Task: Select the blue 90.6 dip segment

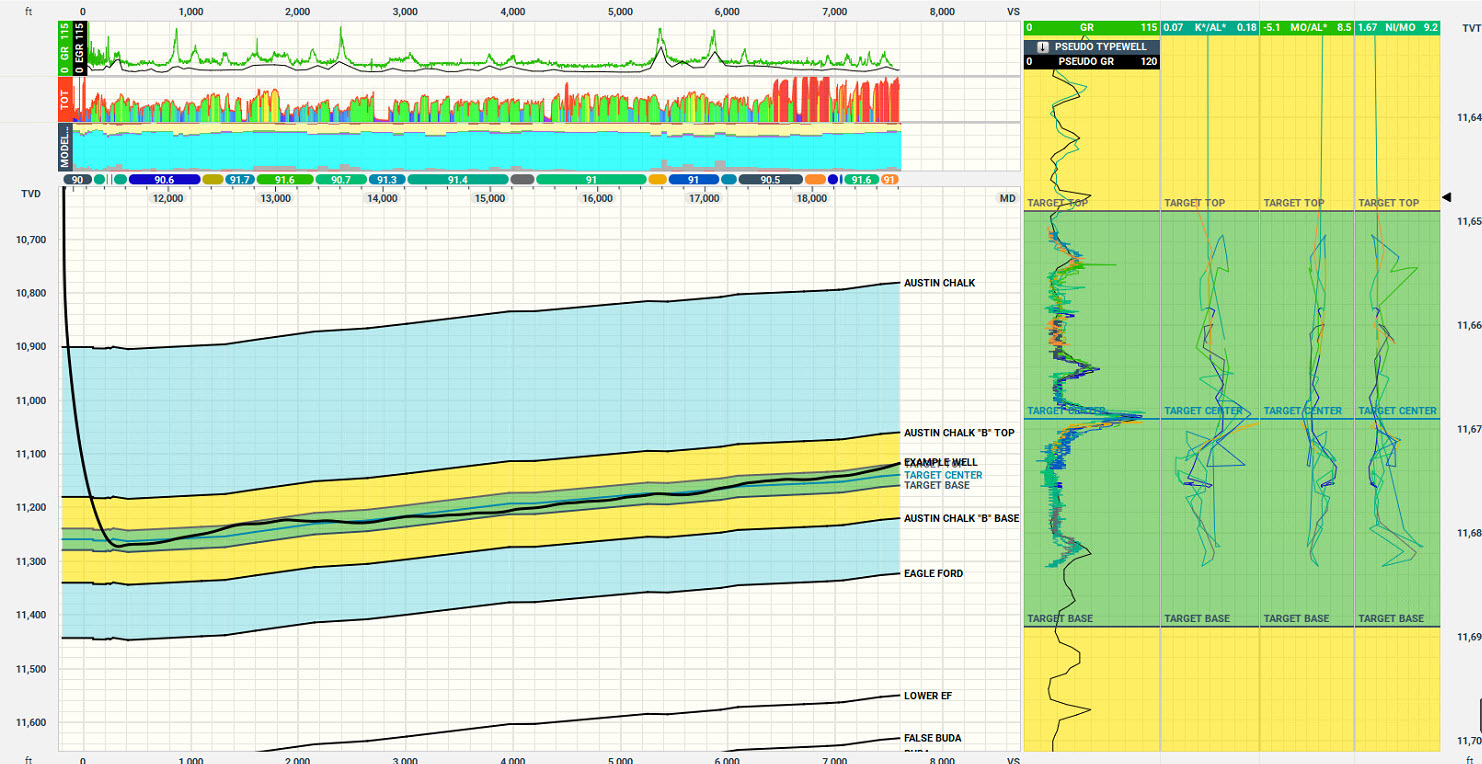Action: tap(165, 180)
